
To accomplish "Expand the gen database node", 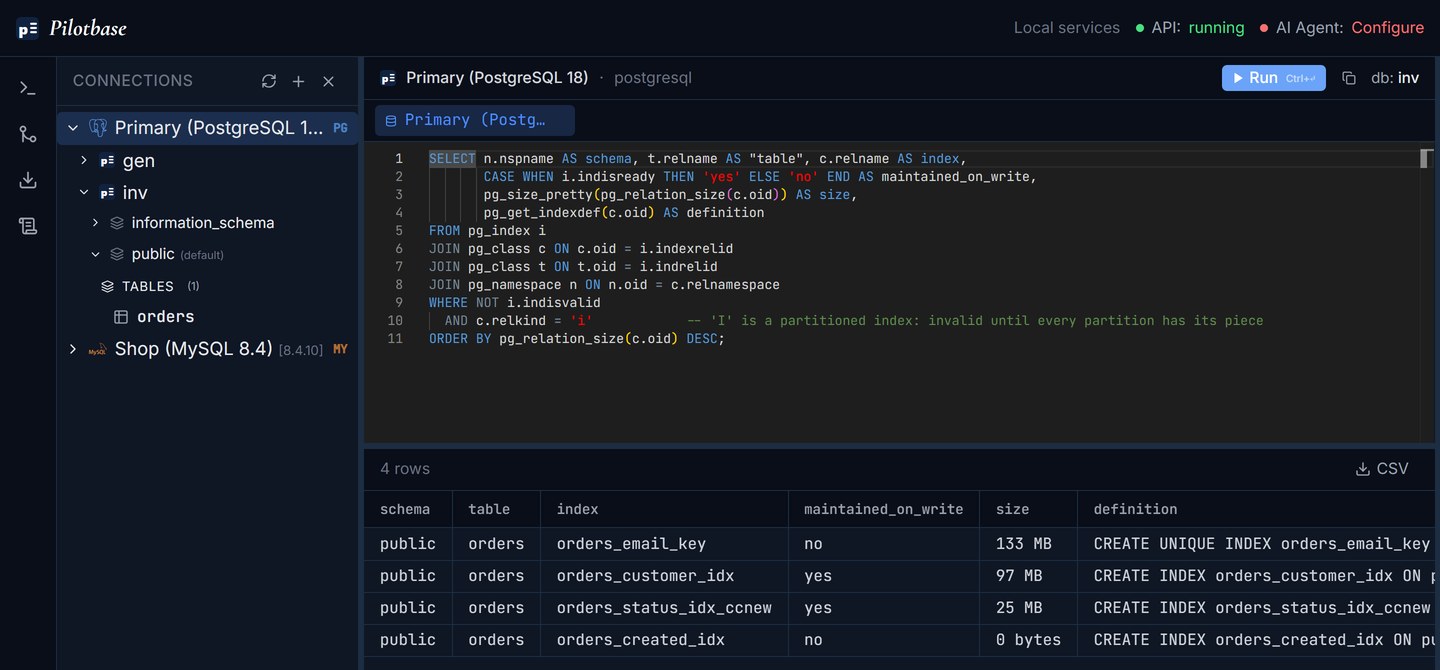I will pos(85,161).
